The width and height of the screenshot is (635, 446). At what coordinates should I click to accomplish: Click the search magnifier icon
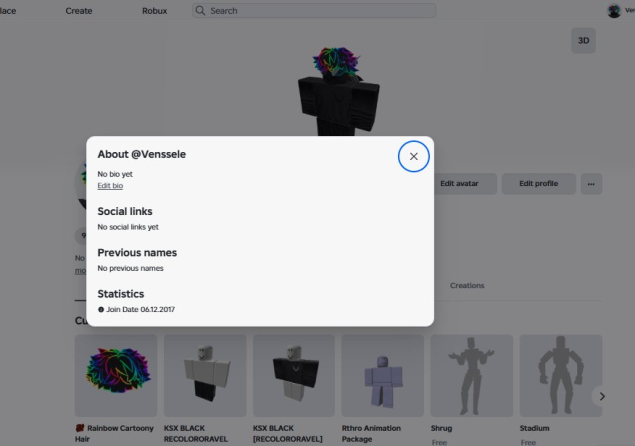pyautogui.click(x=200, y=11)
